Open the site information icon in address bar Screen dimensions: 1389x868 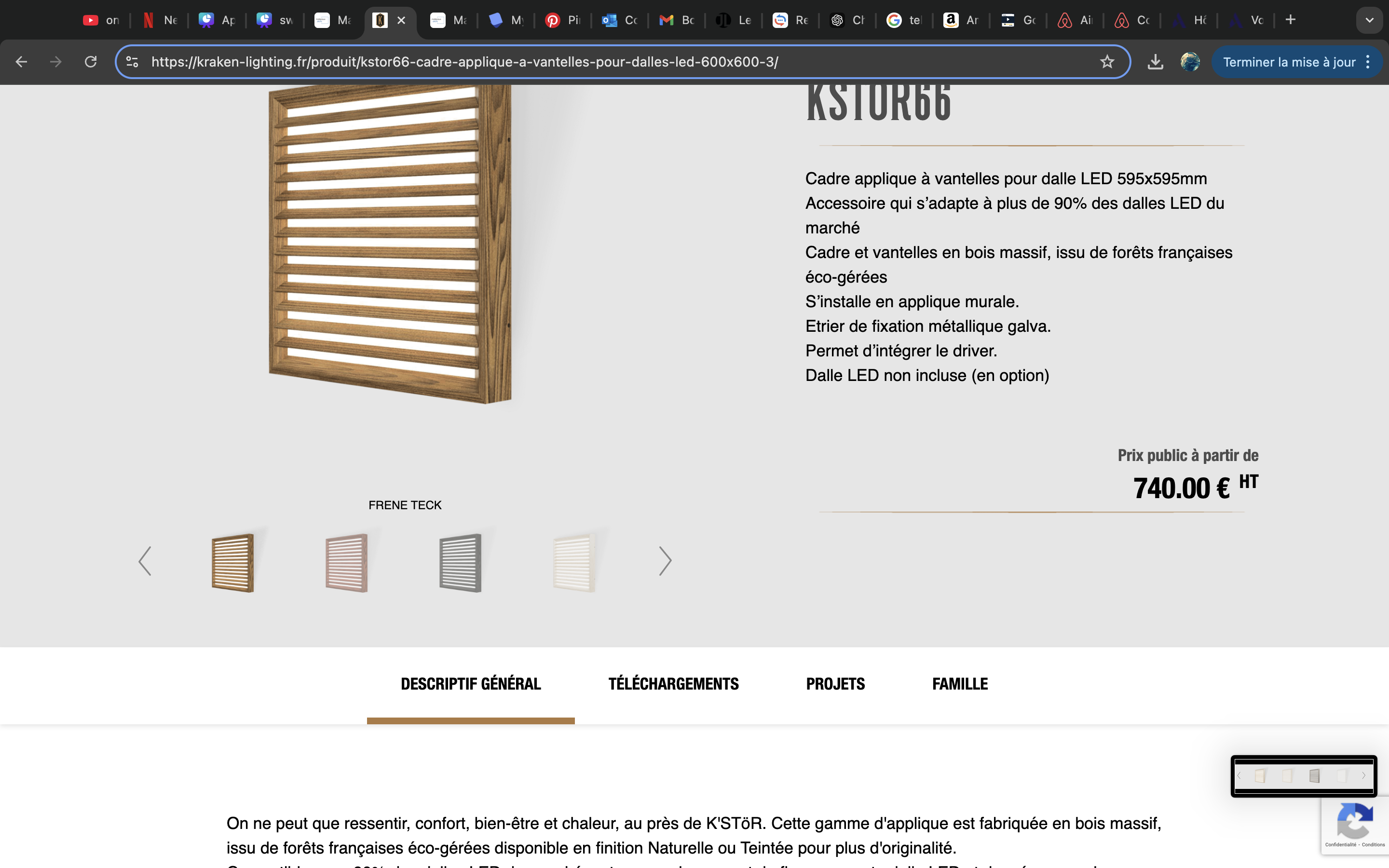click(132, 61)
